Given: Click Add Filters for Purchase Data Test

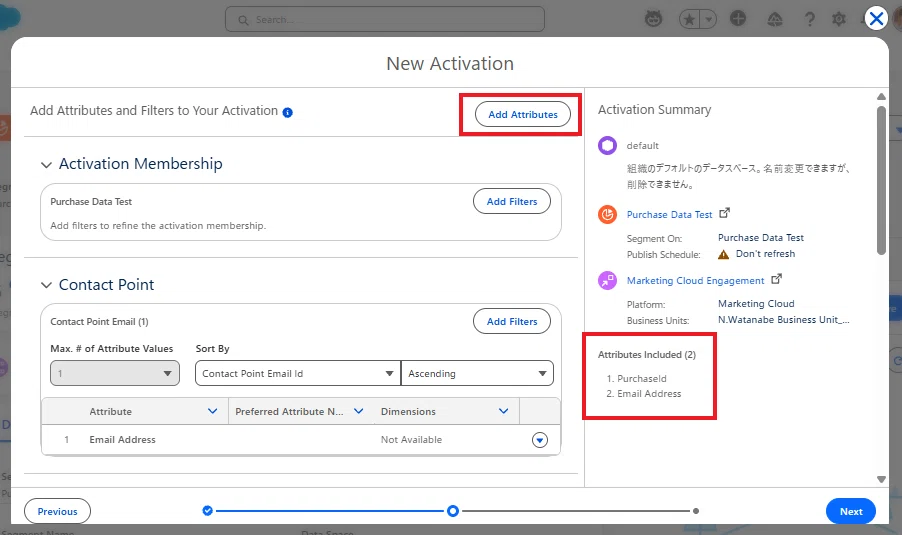Looking at the screenshot, I should click(511, 201).
